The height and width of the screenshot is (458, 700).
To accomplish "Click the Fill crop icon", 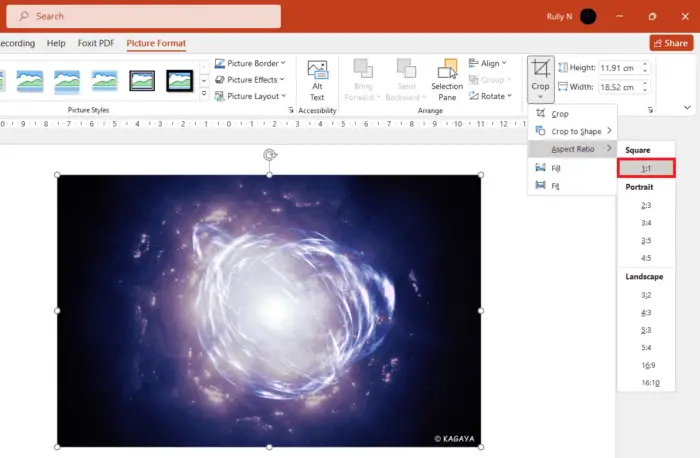I will click(x=540, y=167).
